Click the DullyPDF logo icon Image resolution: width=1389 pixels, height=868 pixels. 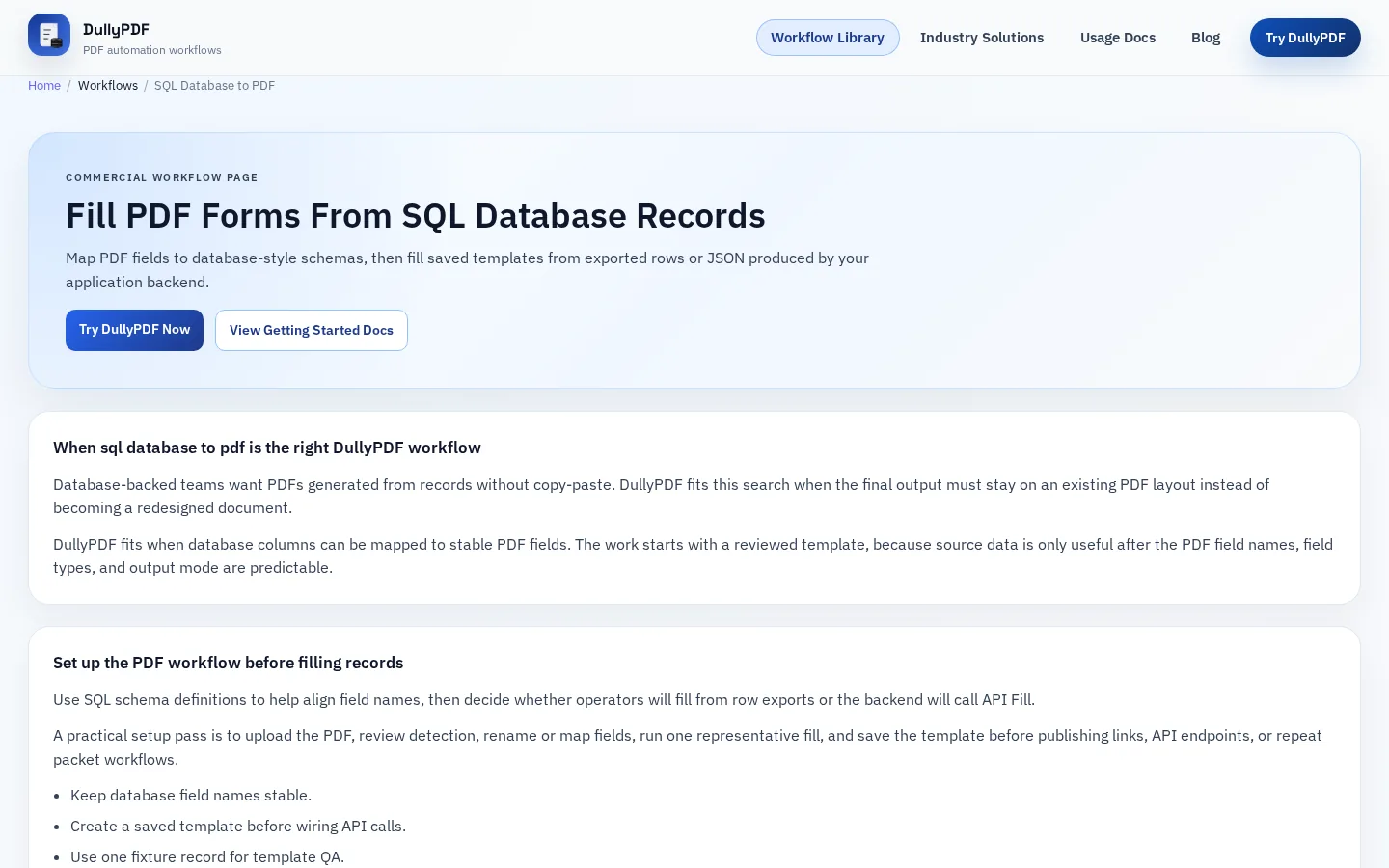(x=49, y=35)
